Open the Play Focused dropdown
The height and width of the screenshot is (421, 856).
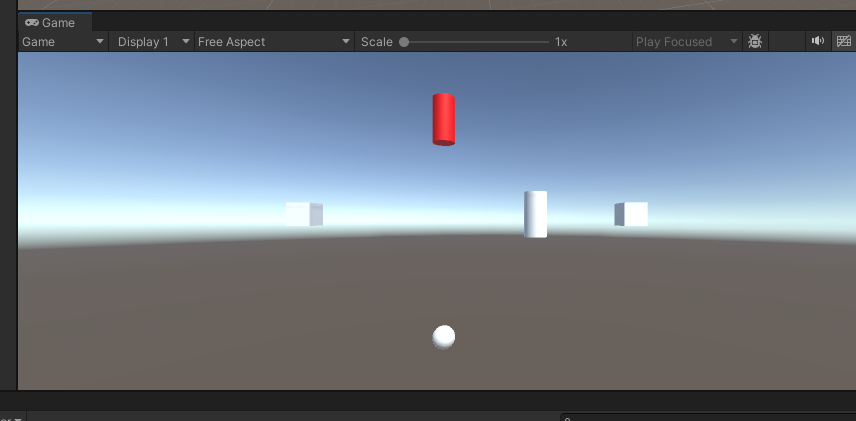[x=687, y=42]
